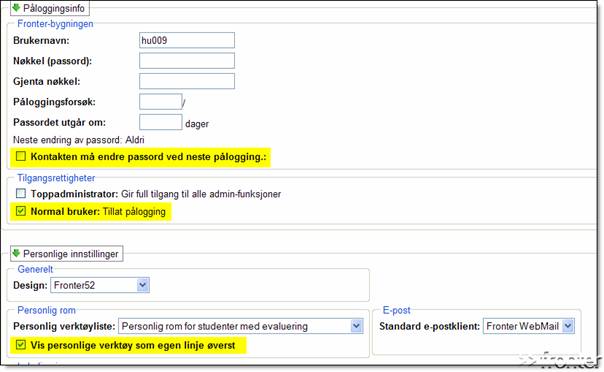This screenshot has height=372, width=604.
Task: Open the Design dropdown showing Fronter52
Action: [x=100, y=285]
